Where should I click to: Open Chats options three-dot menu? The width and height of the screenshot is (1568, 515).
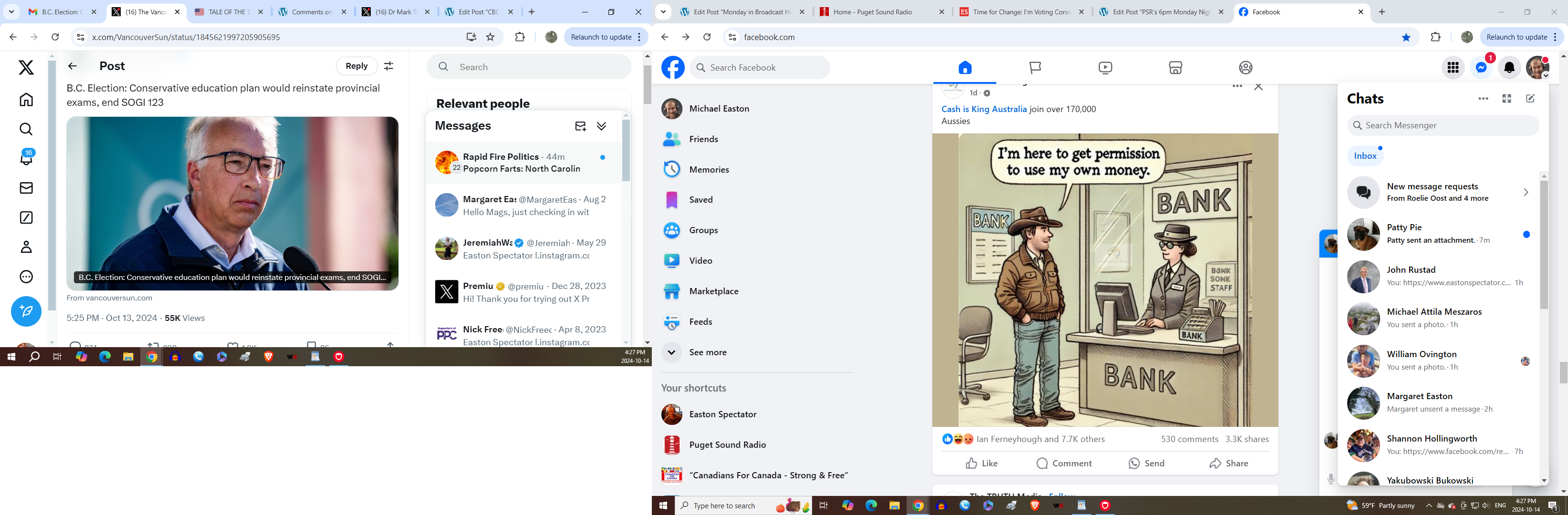pos(1483,99)
